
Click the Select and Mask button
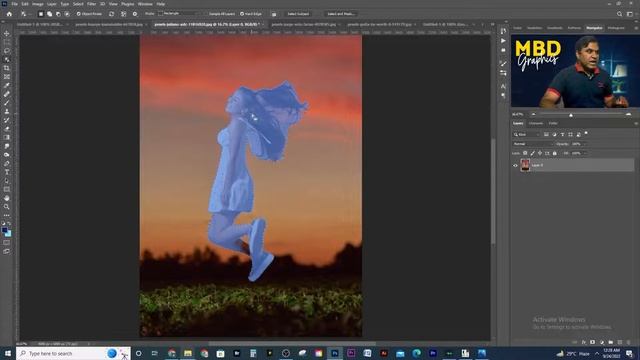pos(340,14)
